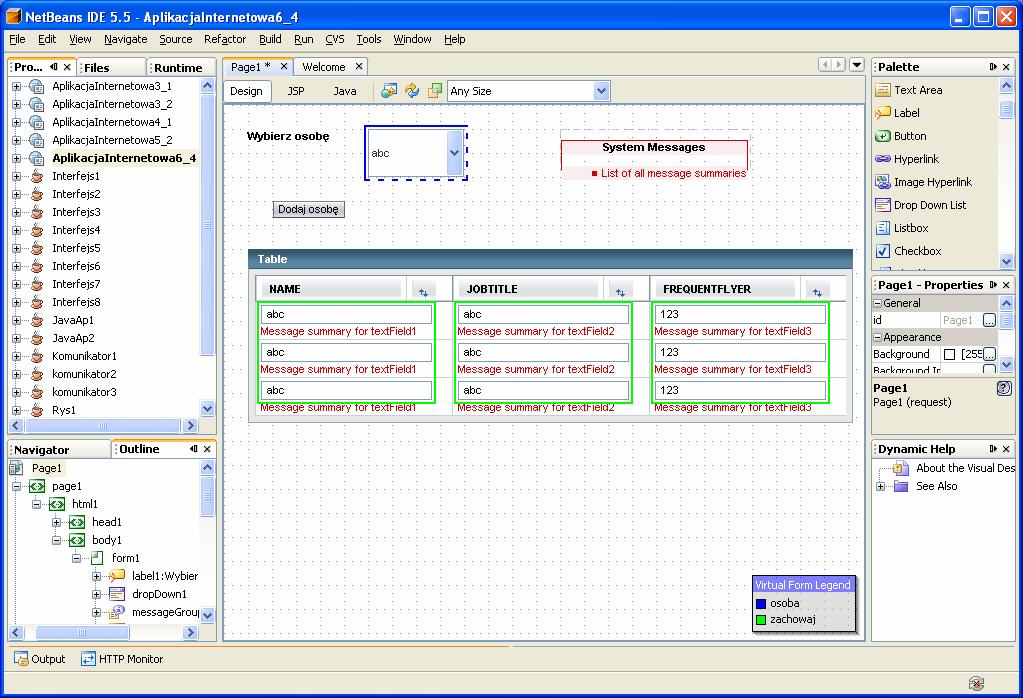
Task: Collapse the General properties section
Action: (x=878, y=303)
